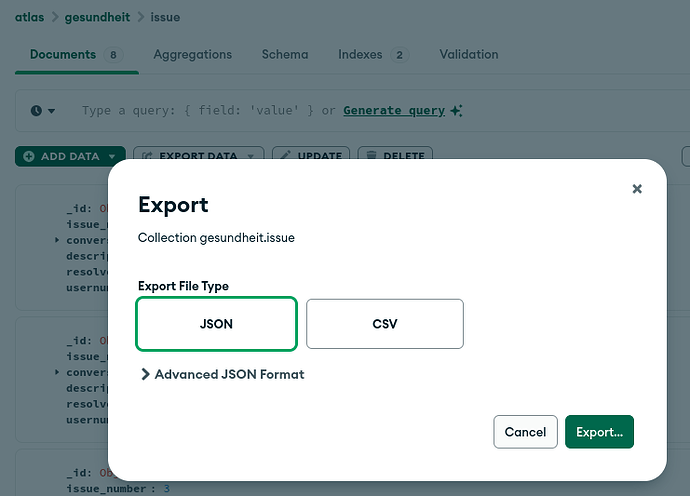Open the Export Data dropdown

[198, 156]
